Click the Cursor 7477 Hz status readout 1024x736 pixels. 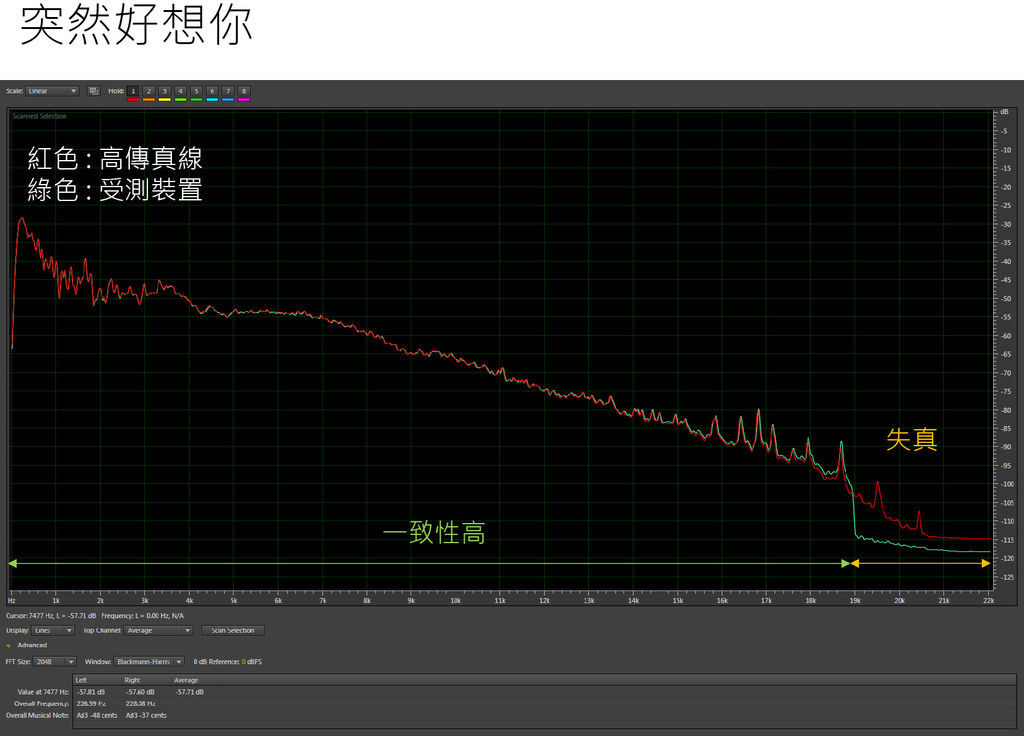[x=51, y=616]
